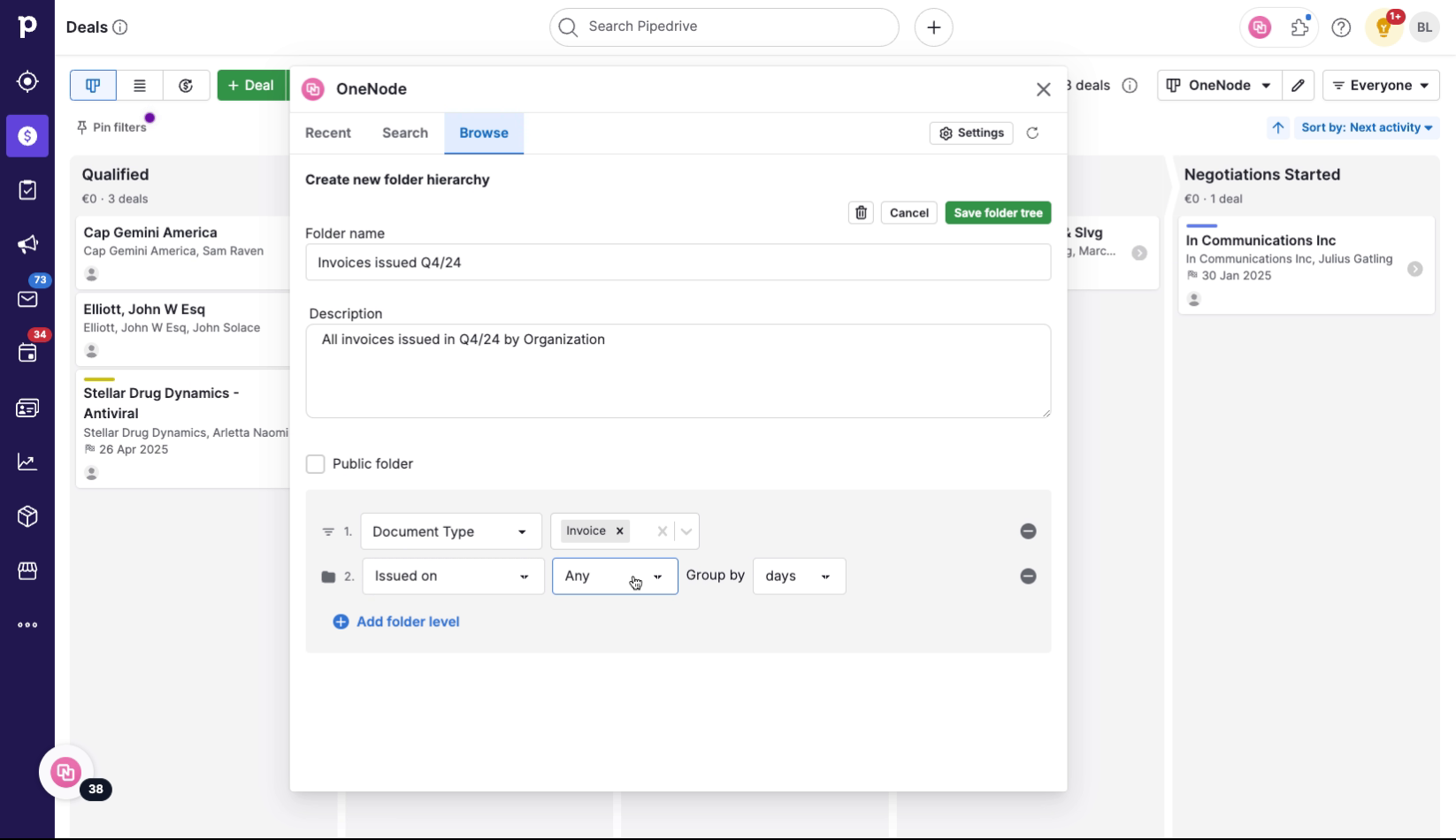Expand the Invoice value selector chevron

click(686, 531)
